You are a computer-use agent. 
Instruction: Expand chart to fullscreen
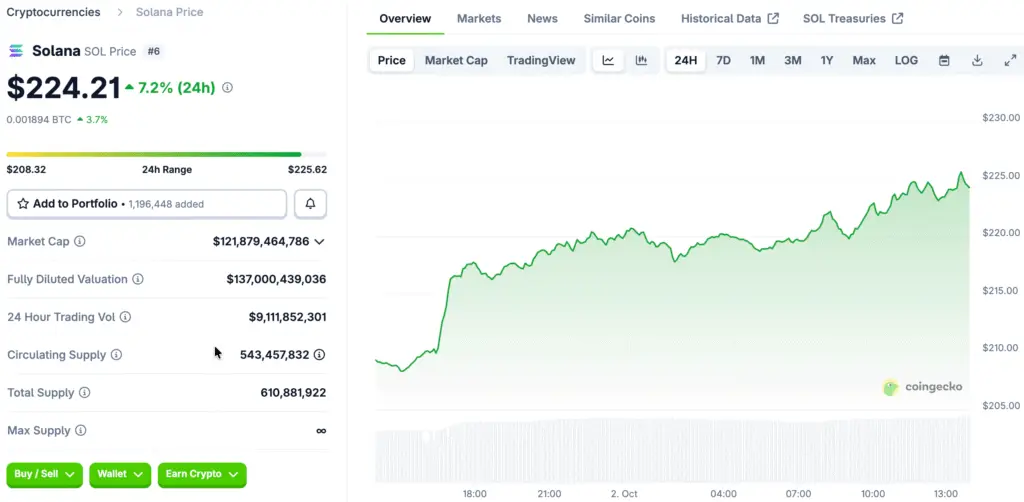(x=1010, y=60)
